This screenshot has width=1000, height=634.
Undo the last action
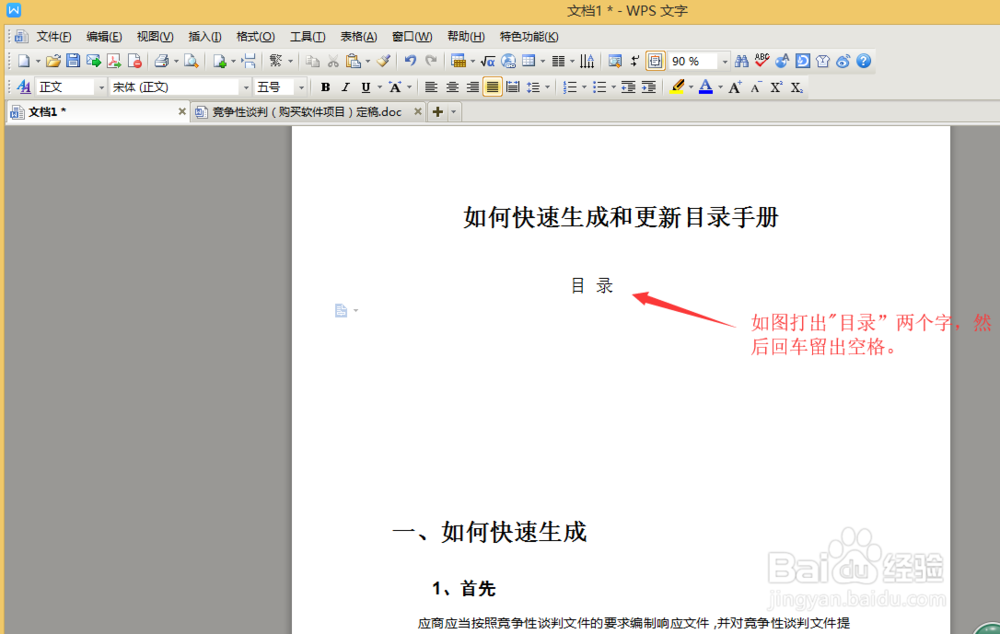click(410, 61)
